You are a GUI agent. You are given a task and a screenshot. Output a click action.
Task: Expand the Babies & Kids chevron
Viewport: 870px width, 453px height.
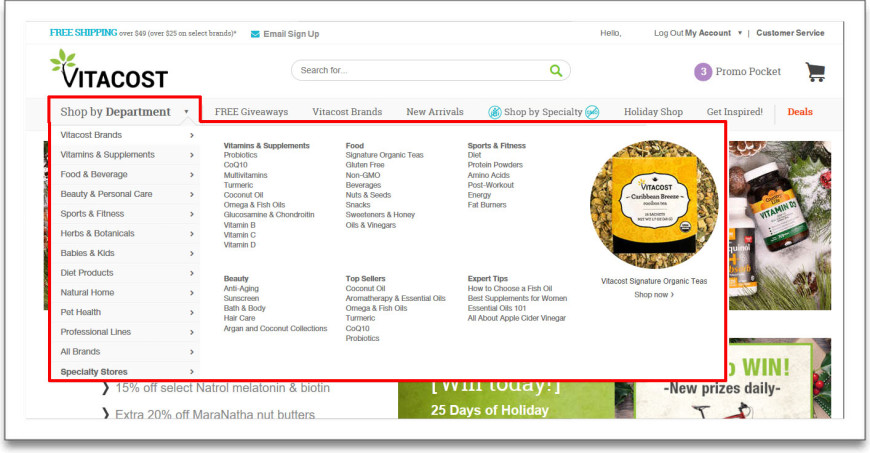191,253
